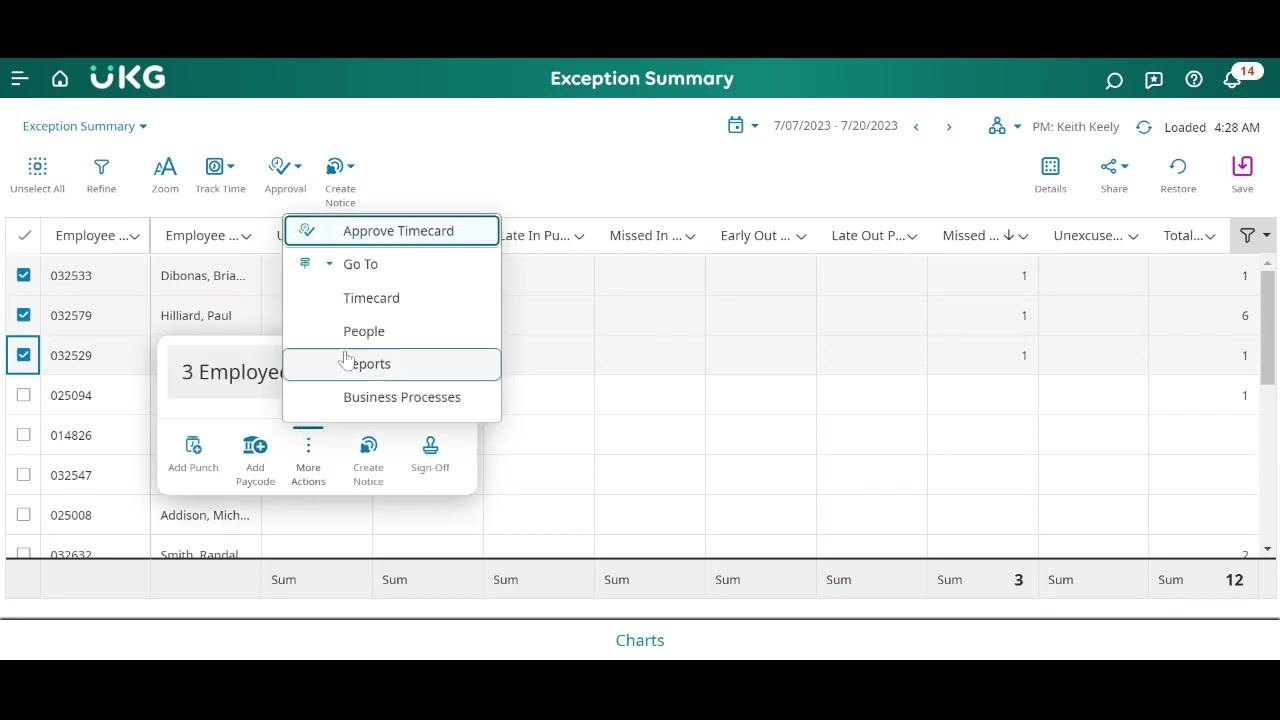
Task: Select Approve Timecard from the menu
Action: 392,231
